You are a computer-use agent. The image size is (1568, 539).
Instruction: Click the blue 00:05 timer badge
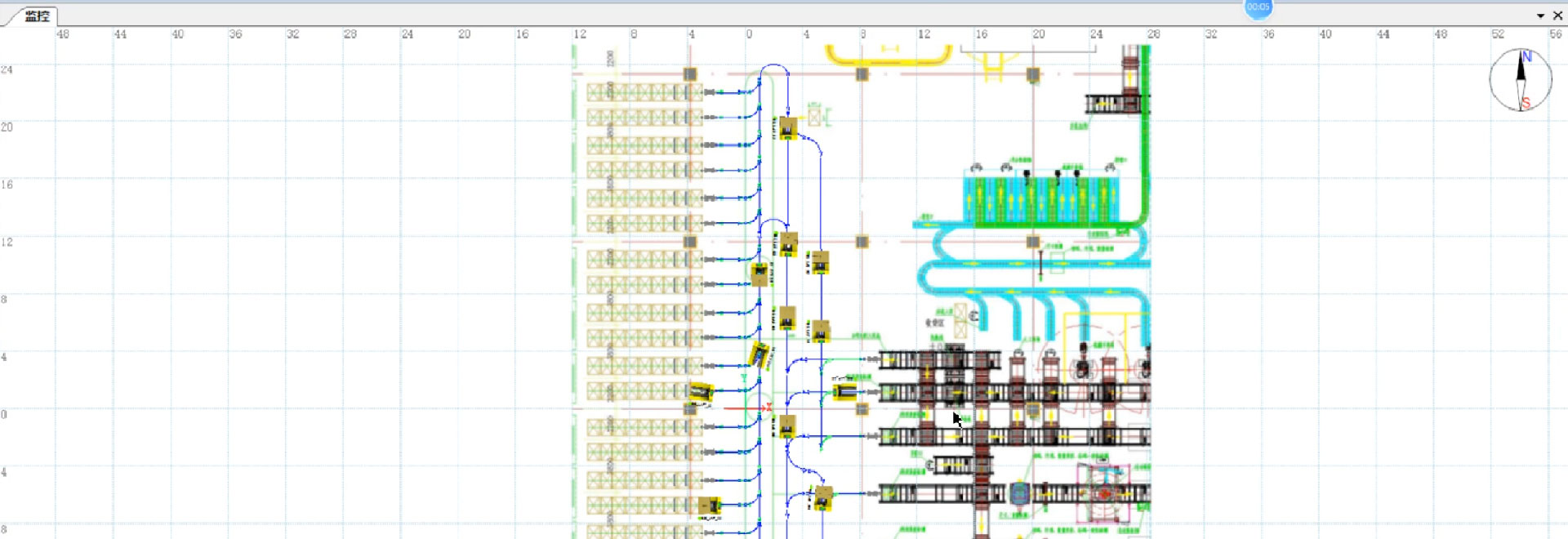(x=1258, y=7)
